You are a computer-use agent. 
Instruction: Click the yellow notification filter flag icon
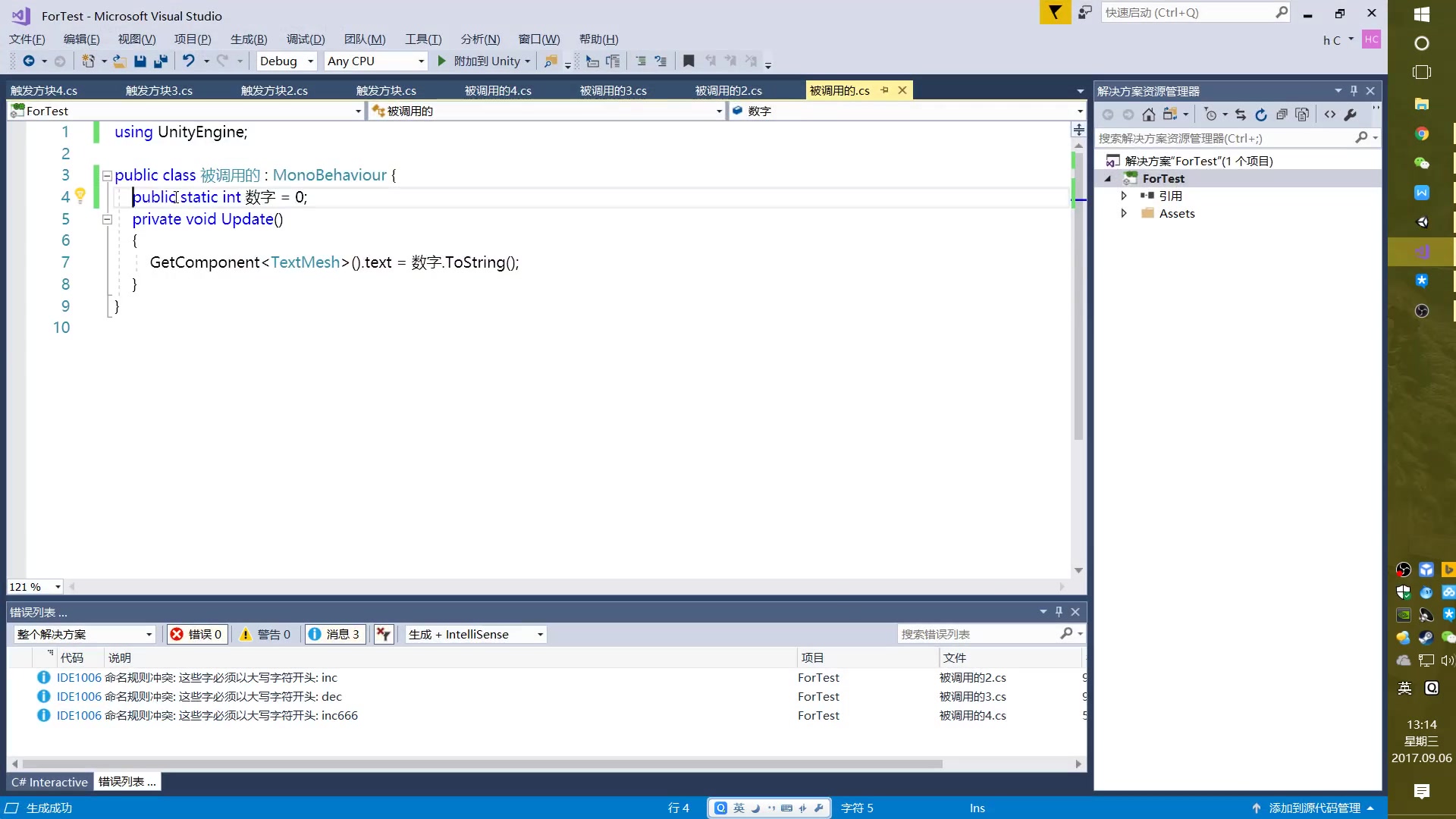pyautogui.click(x=1055, y=13)
